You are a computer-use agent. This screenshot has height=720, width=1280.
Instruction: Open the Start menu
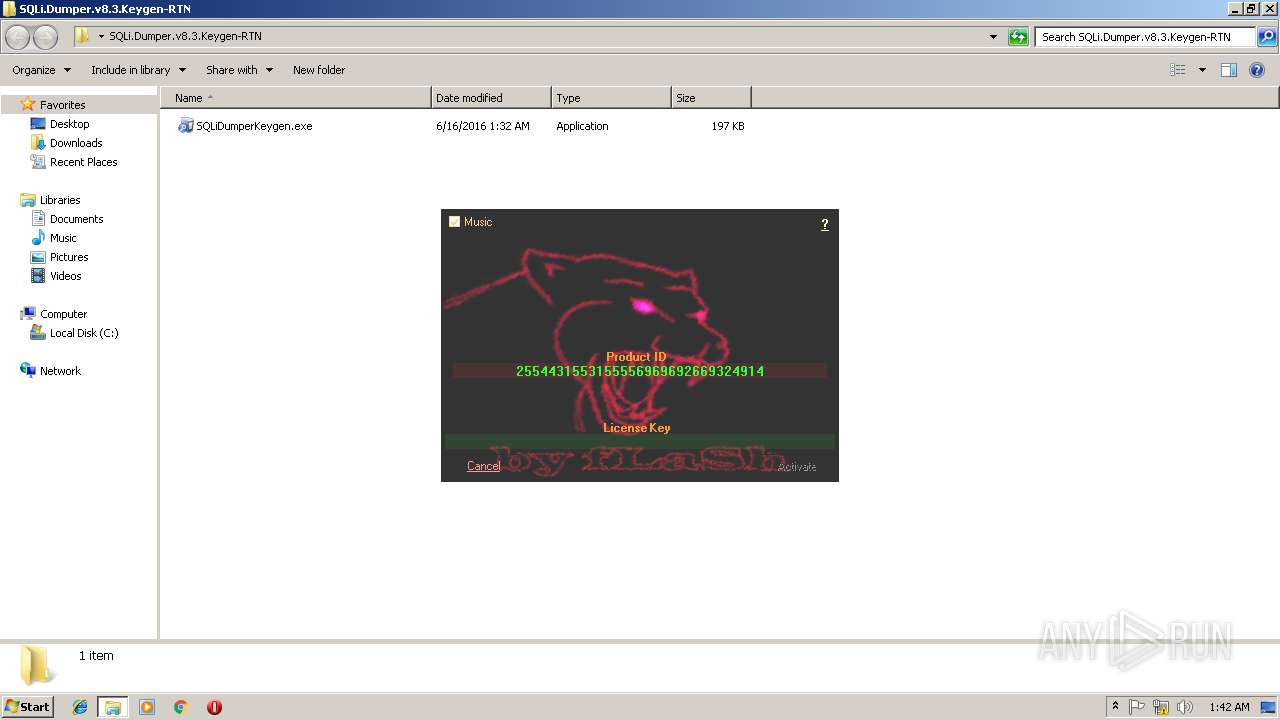coord(28,707)
